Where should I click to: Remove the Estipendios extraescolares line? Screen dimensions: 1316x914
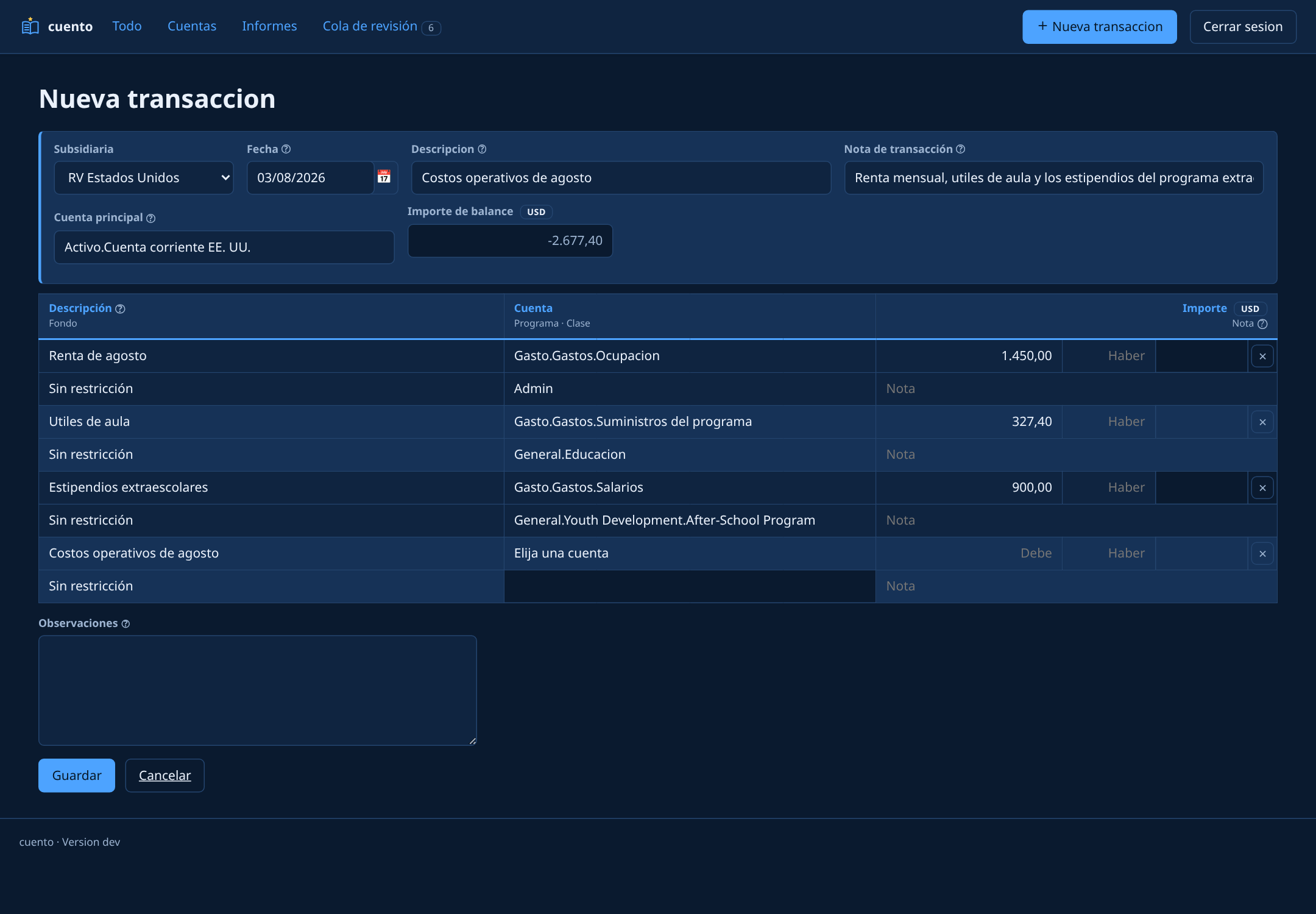coord(1262,488)
